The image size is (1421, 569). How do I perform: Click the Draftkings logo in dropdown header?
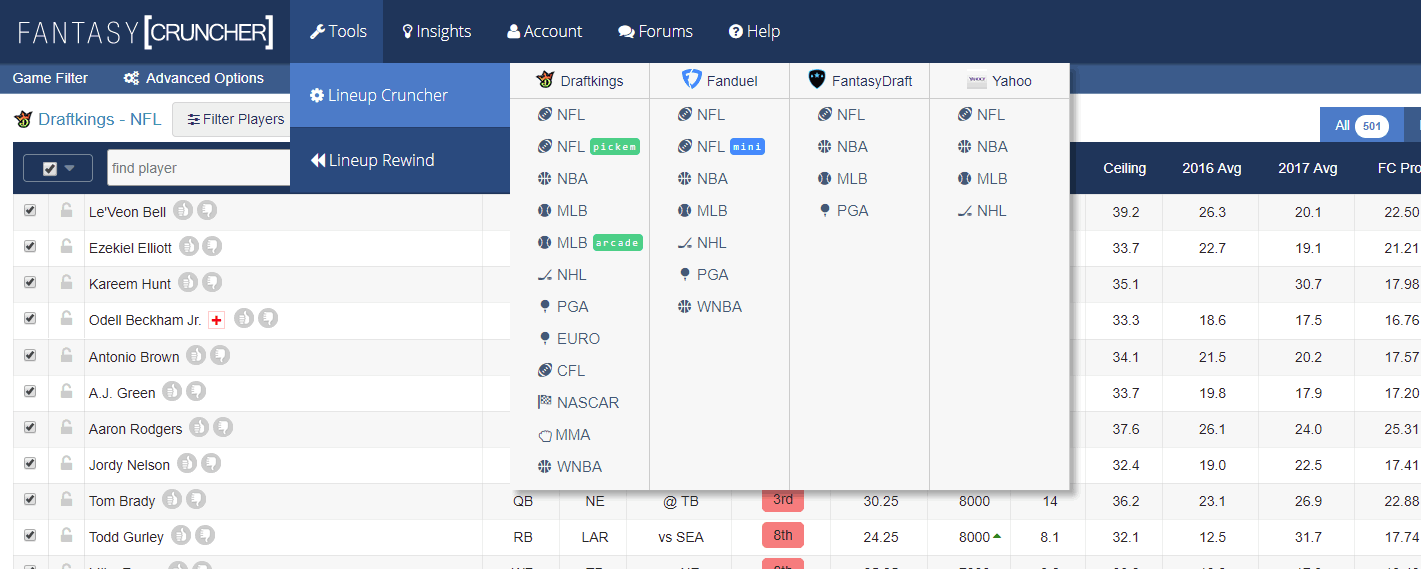coord(545,80)
